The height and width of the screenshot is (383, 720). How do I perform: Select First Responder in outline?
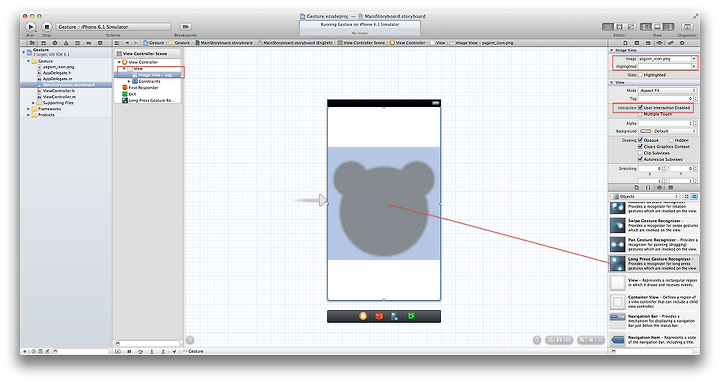[140, 87]
